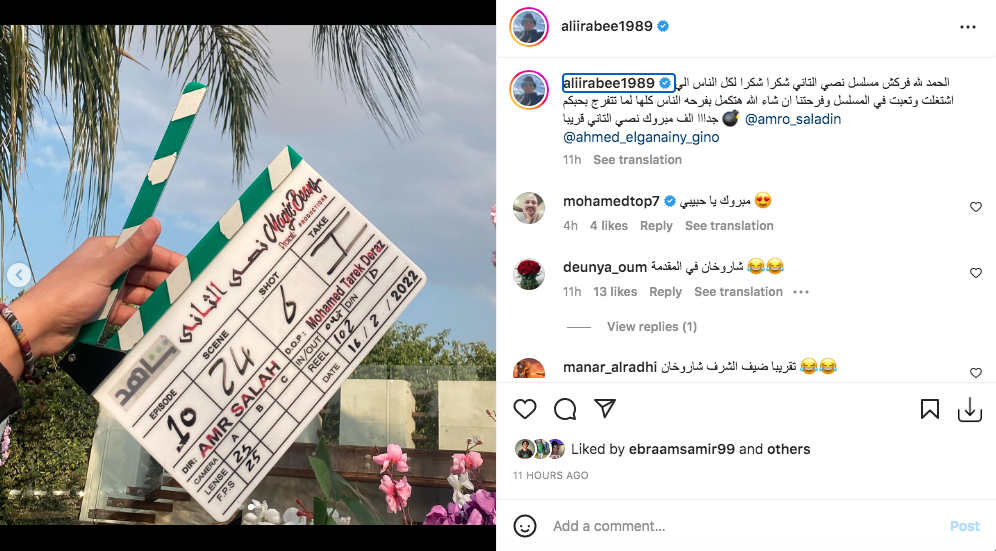Open emoji picker in comment box
This screenshot has height=551, width=996.
click(525, 526)
